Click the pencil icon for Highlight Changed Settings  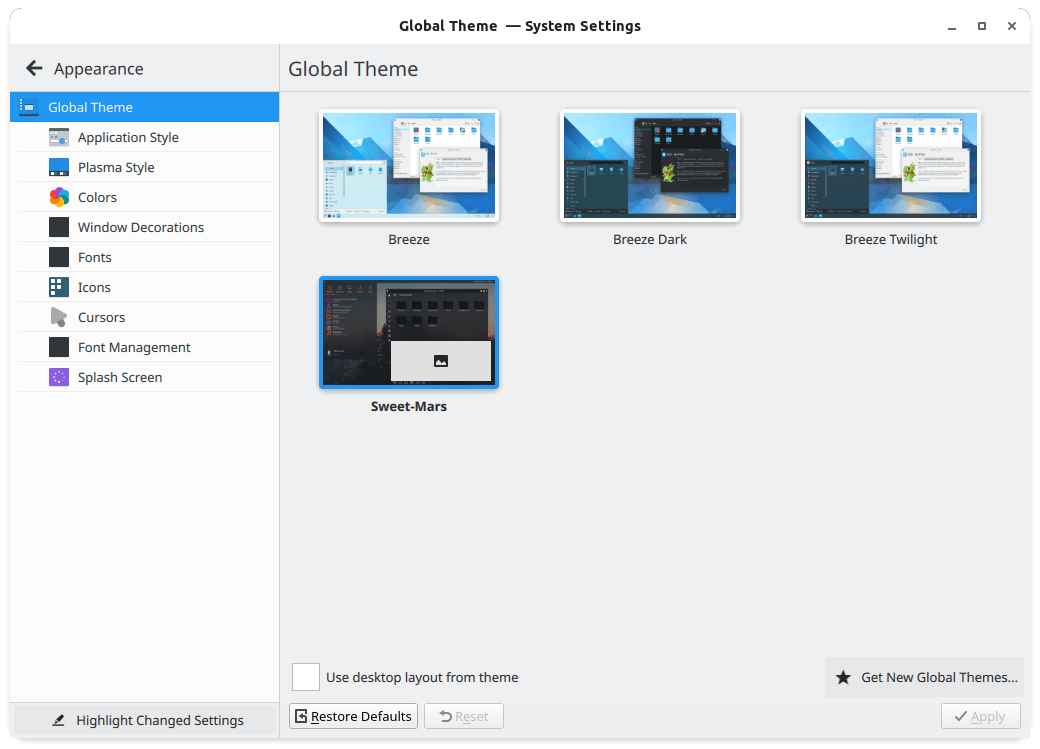58,720
